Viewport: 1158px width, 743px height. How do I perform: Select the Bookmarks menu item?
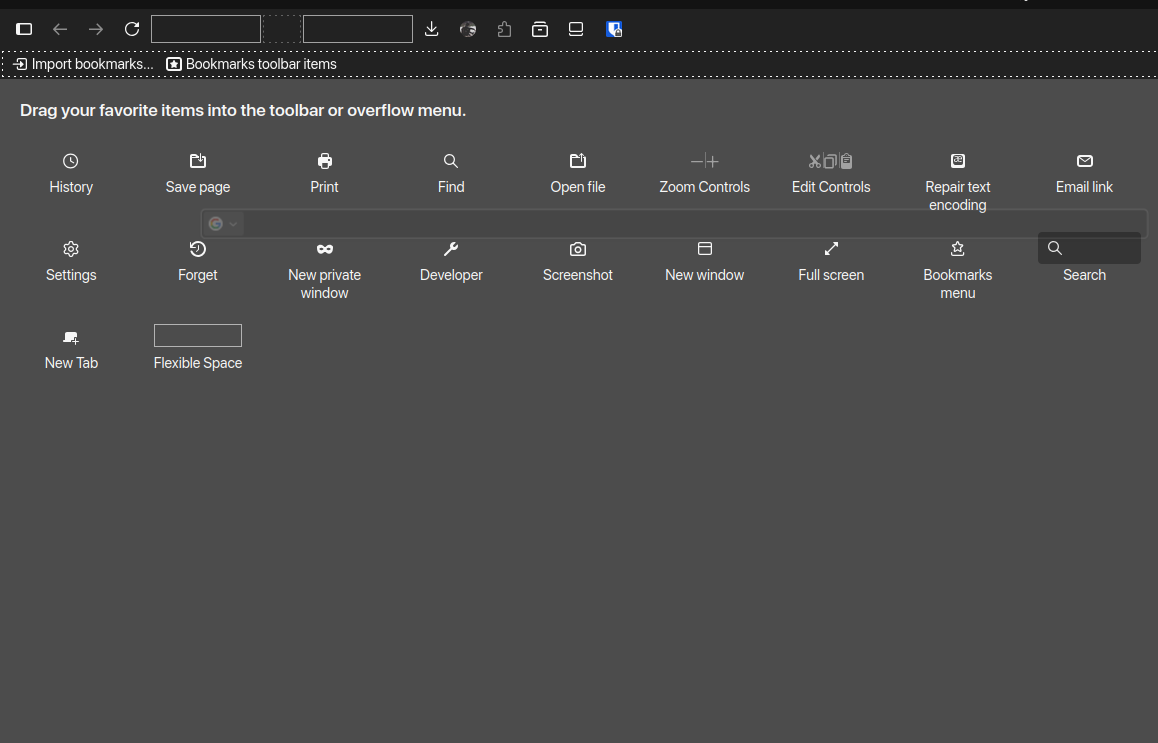pyautogui.click(x=957, y=249)
